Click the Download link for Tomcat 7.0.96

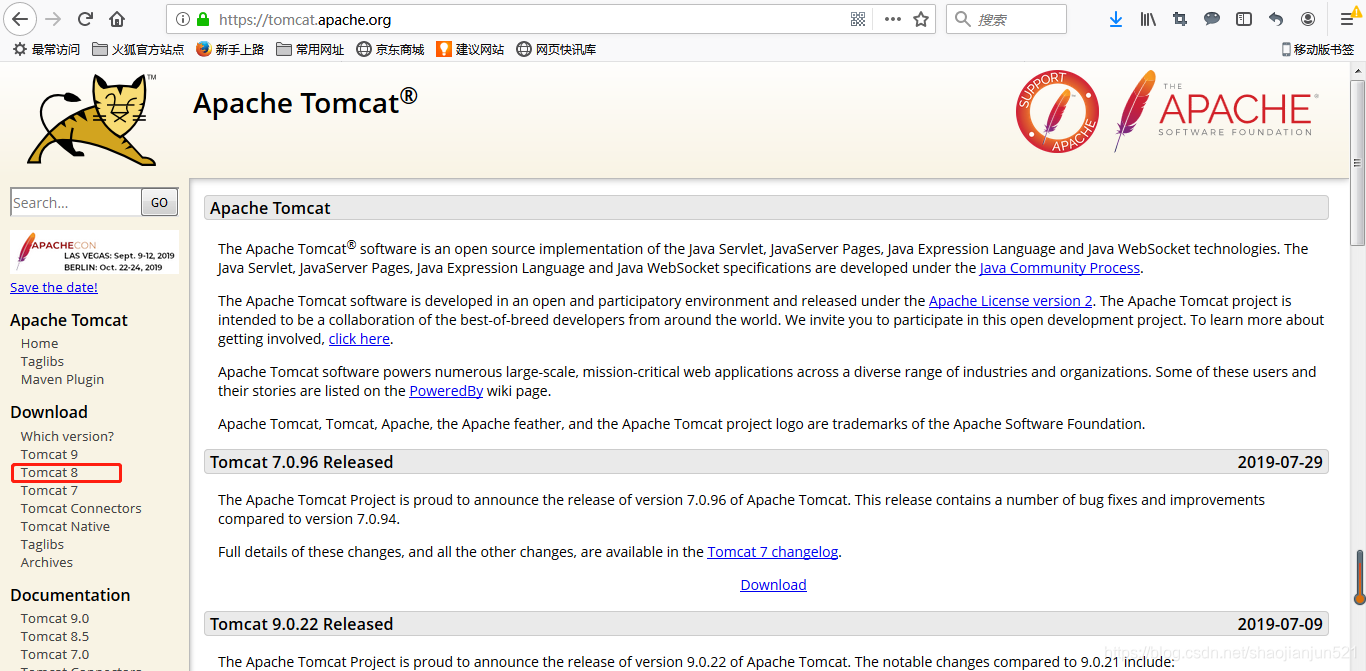coord(773,585)
